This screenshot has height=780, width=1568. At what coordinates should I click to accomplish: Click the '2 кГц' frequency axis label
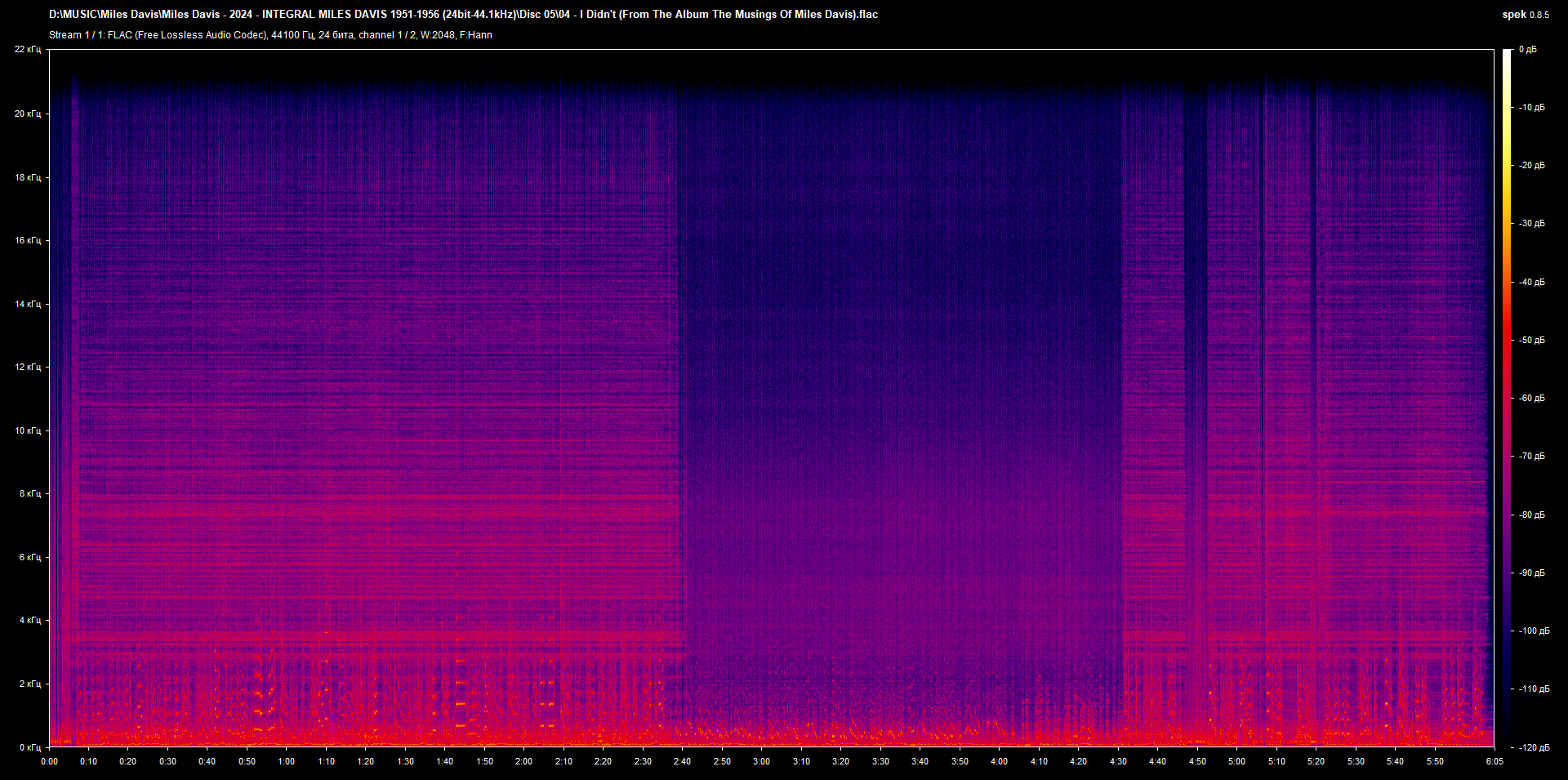[30, 684]
